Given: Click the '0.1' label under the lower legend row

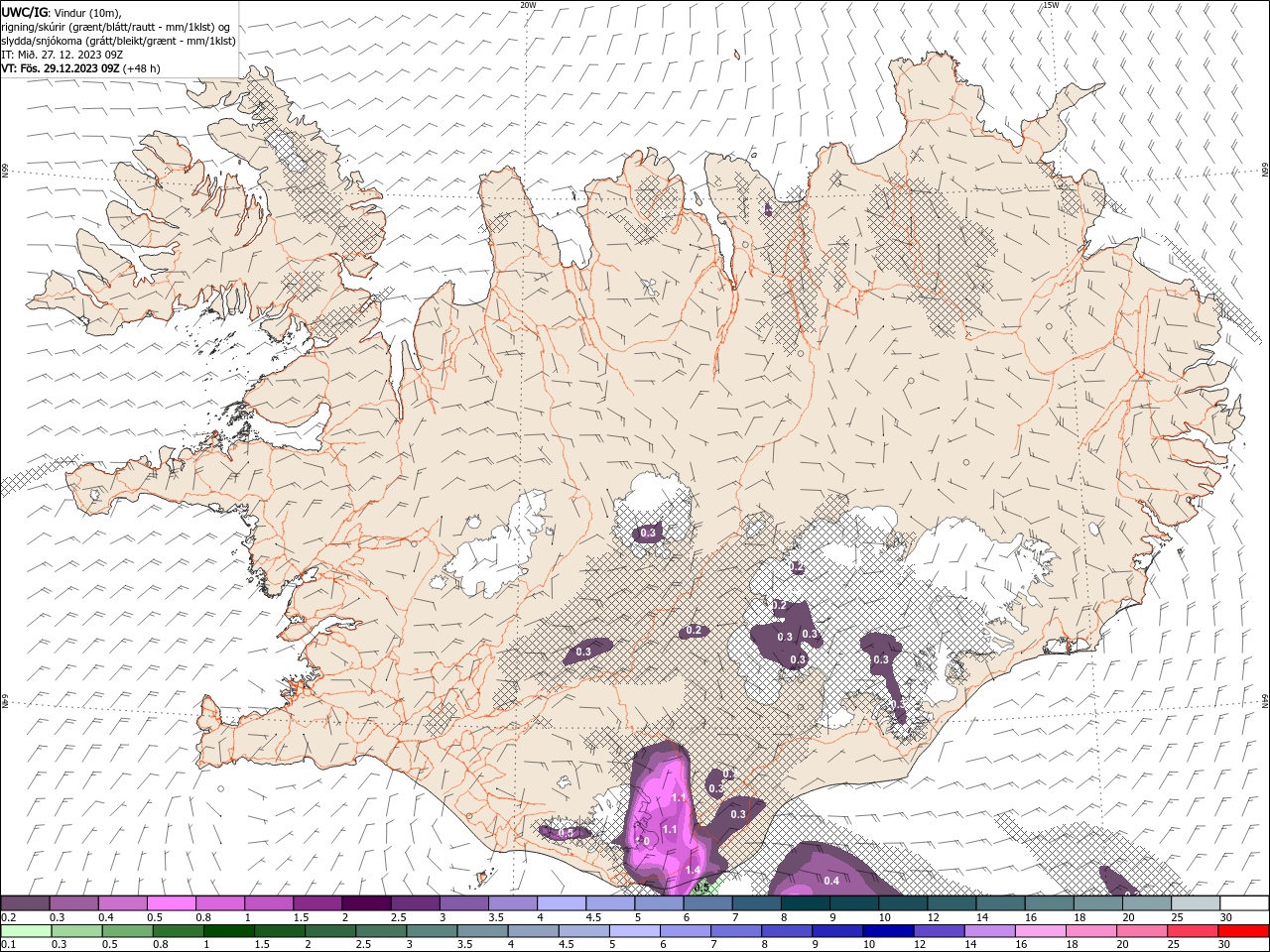Looking at the screenshot, I should point(8,945).
